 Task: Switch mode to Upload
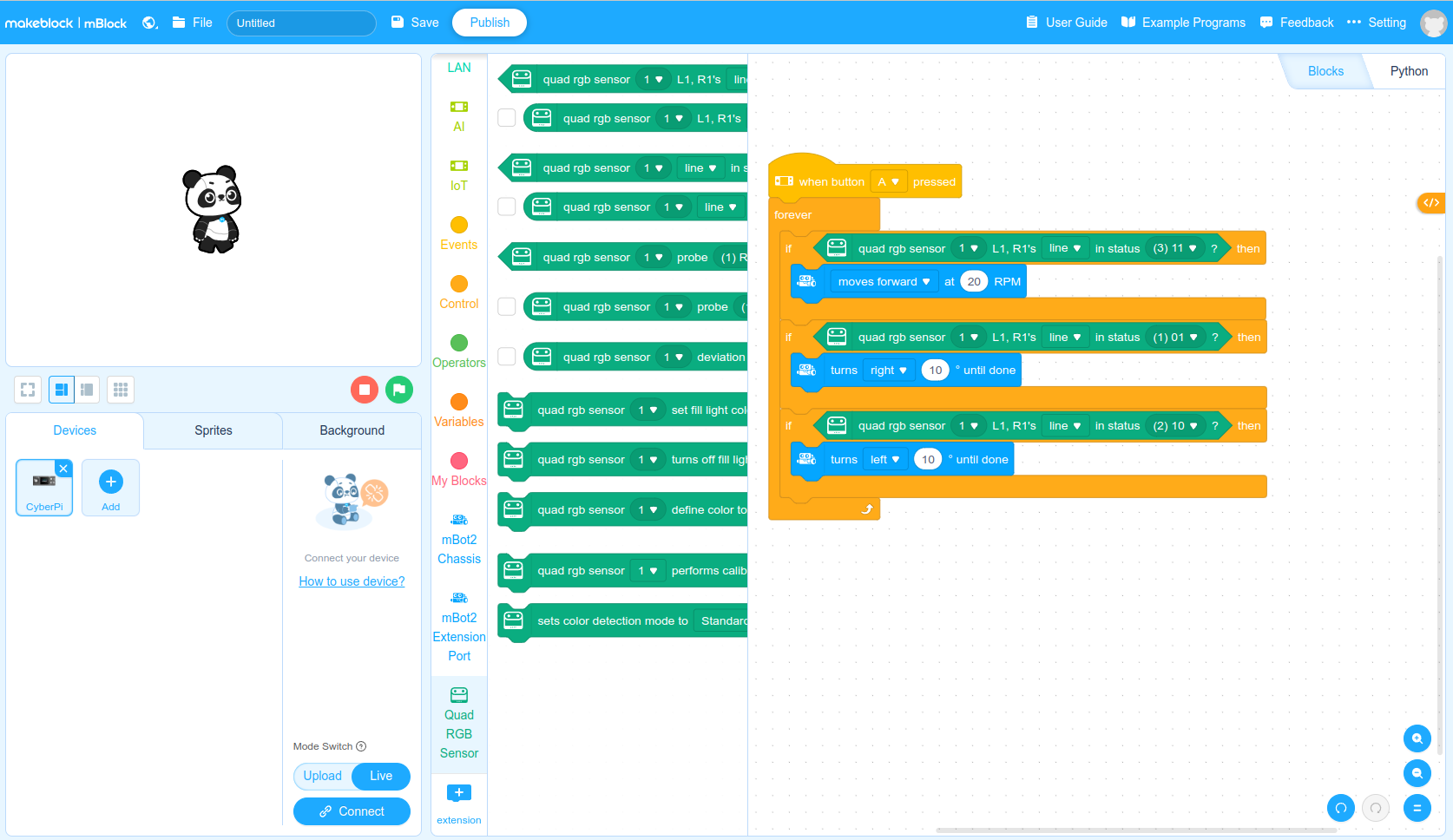coord(323,776)
